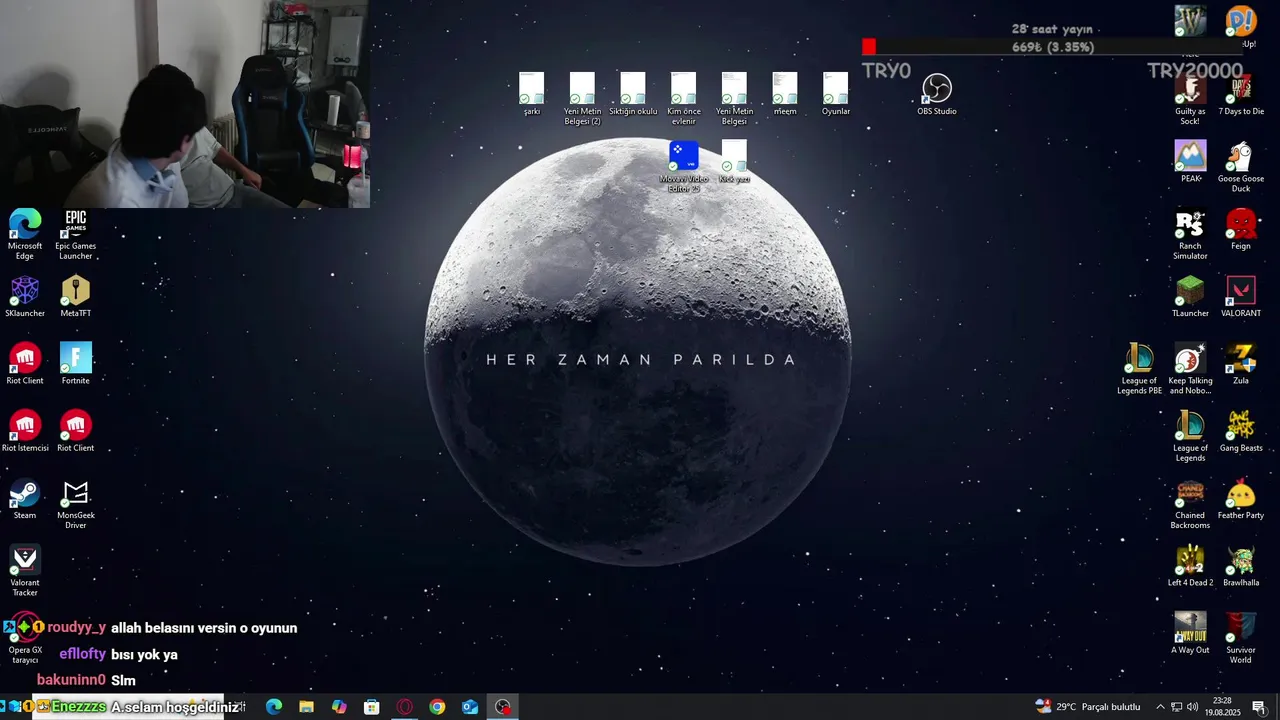The width and height of the screenshot is (1280, 720).
Task: Select the Oyunlar file icon
Action: pos(836,94)
